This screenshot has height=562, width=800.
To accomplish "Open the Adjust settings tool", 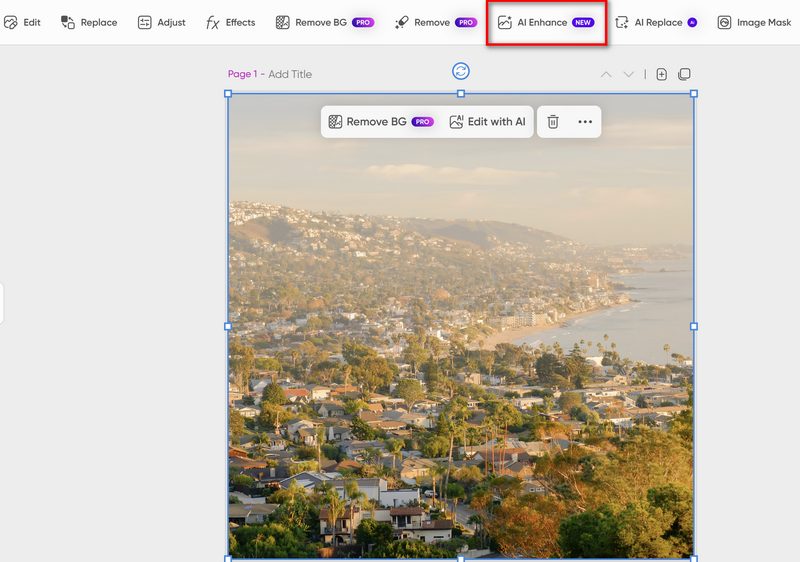I will click(161, 22).
